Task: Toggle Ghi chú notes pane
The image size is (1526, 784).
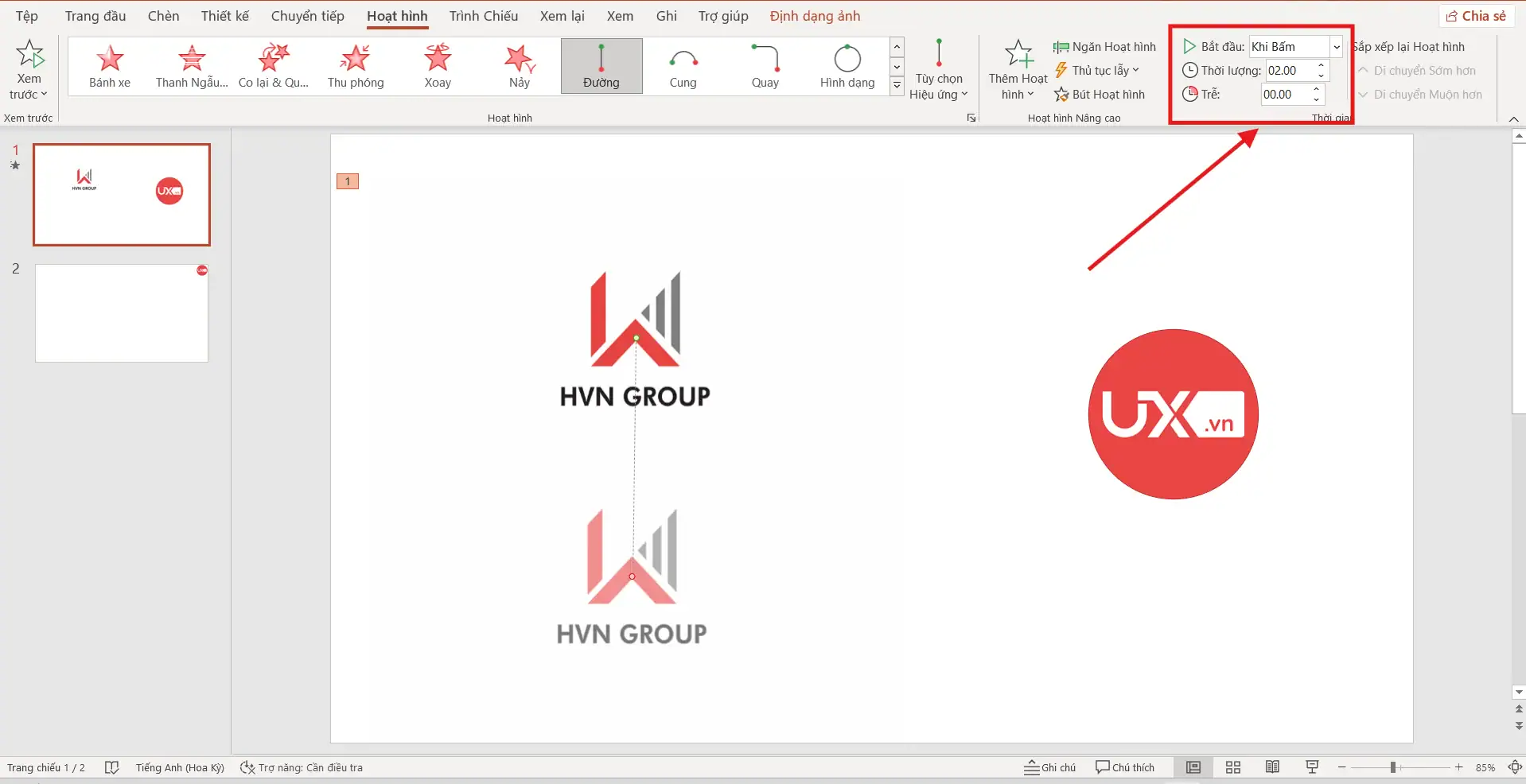Action: click(1049, 767)
